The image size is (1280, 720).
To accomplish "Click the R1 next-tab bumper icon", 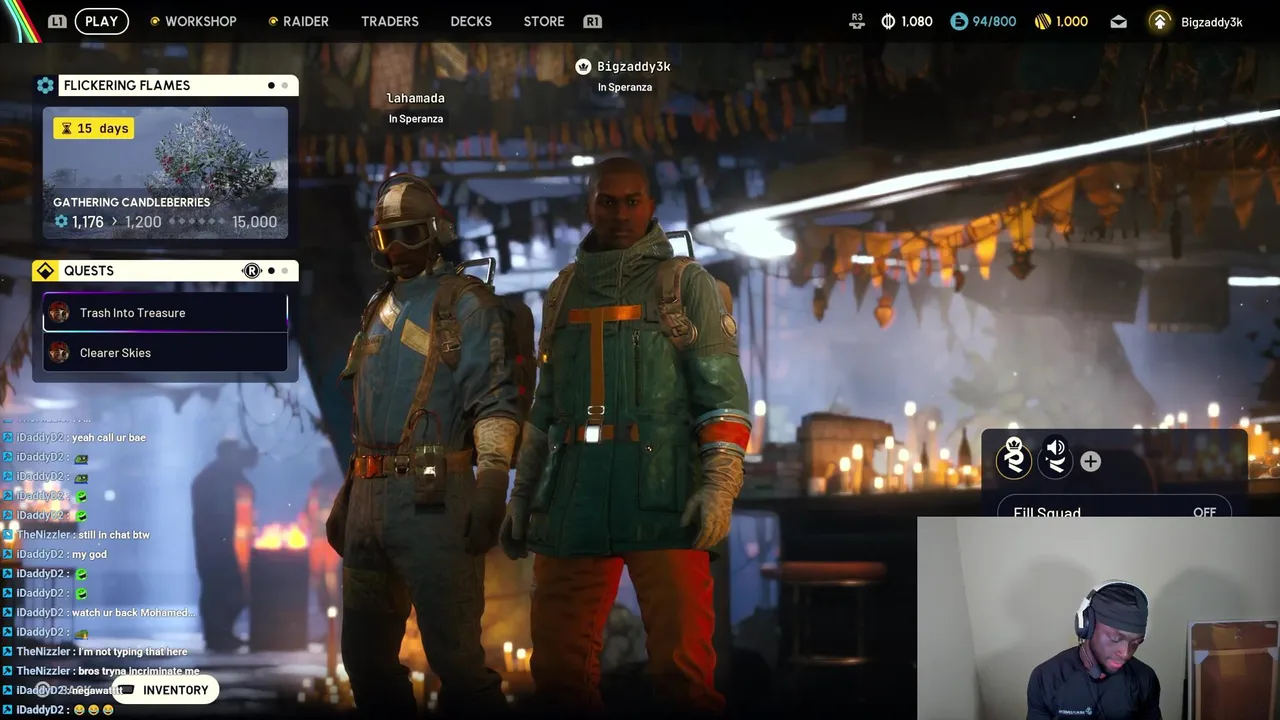I will 592,21.
